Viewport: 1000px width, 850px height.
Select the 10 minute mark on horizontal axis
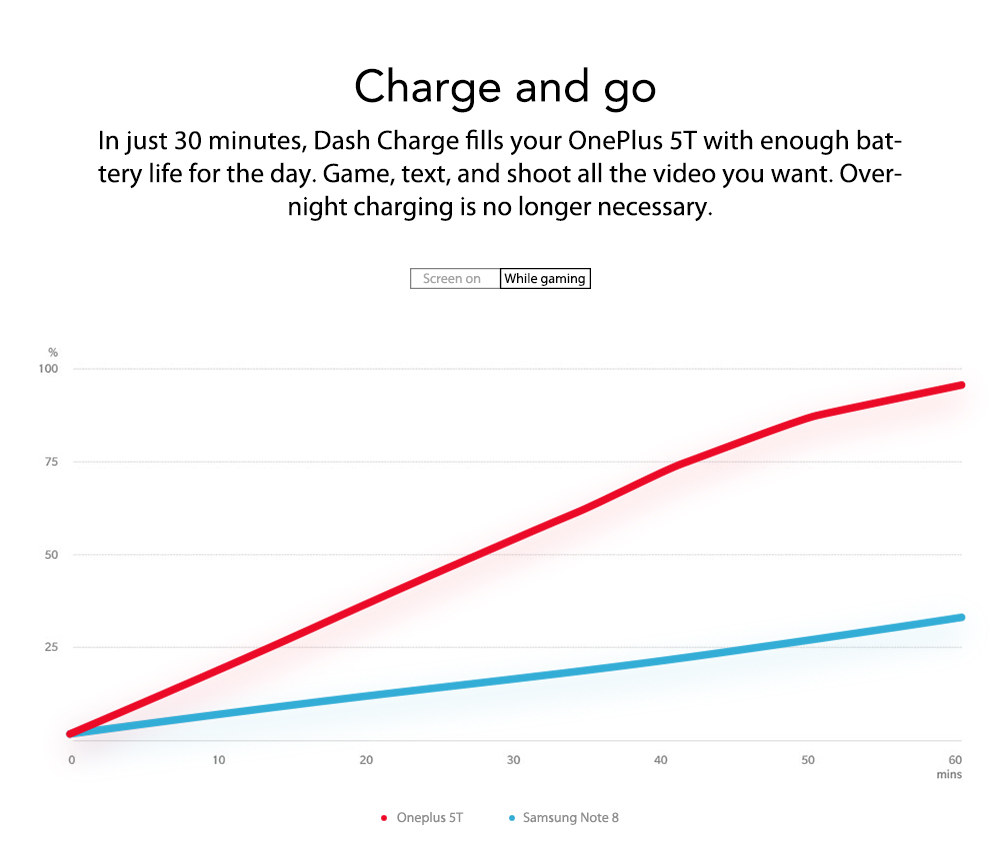click(x=219, y=760)
